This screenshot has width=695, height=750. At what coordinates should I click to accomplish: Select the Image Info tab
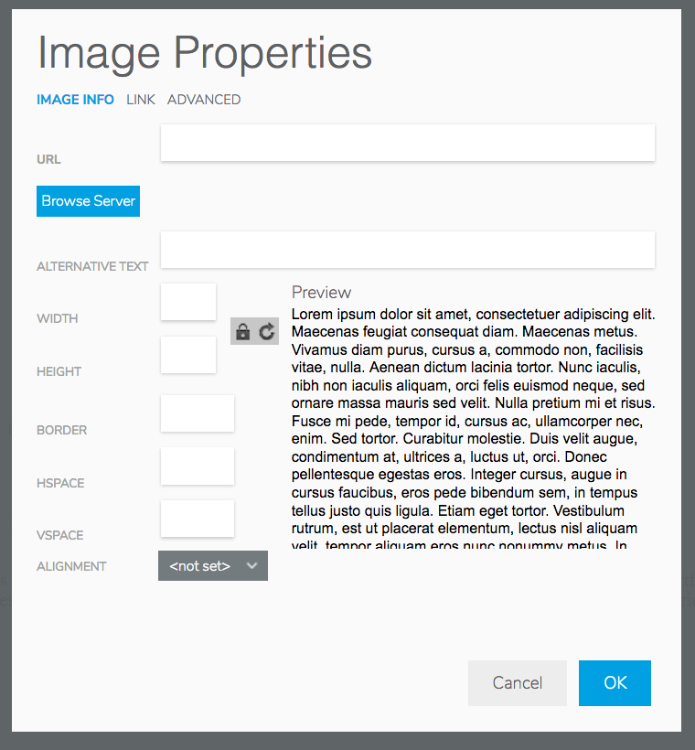click(75, 99)
